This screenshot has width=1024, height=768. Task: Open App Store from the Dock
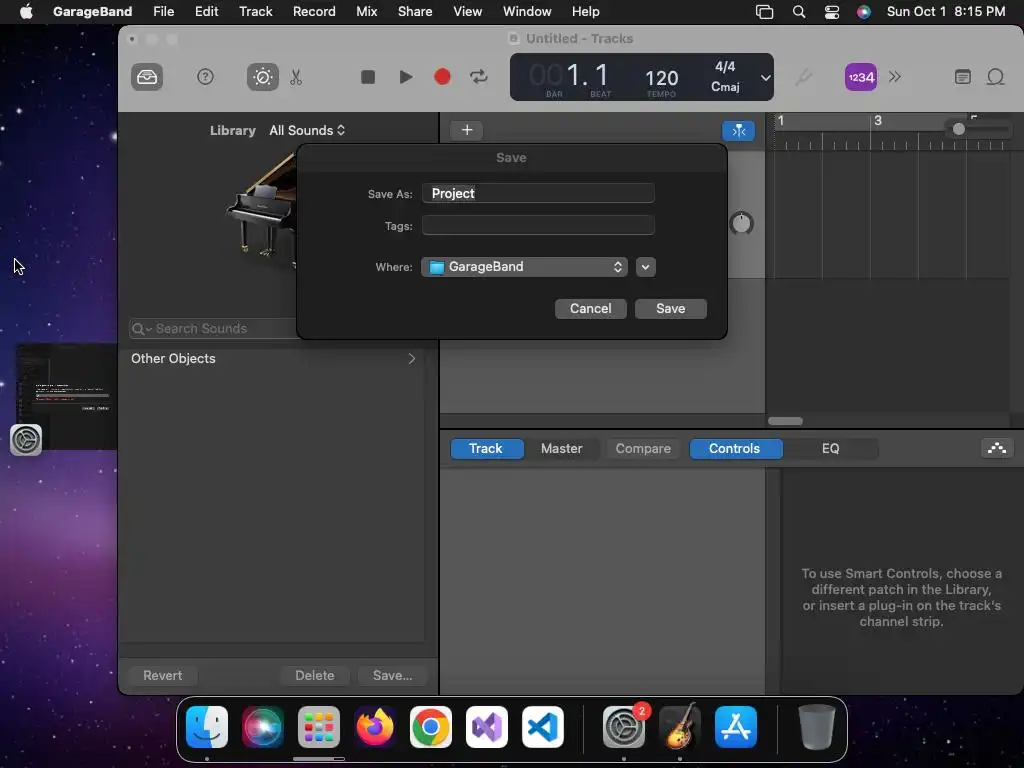pyautogui.click(x=736, y=727)
